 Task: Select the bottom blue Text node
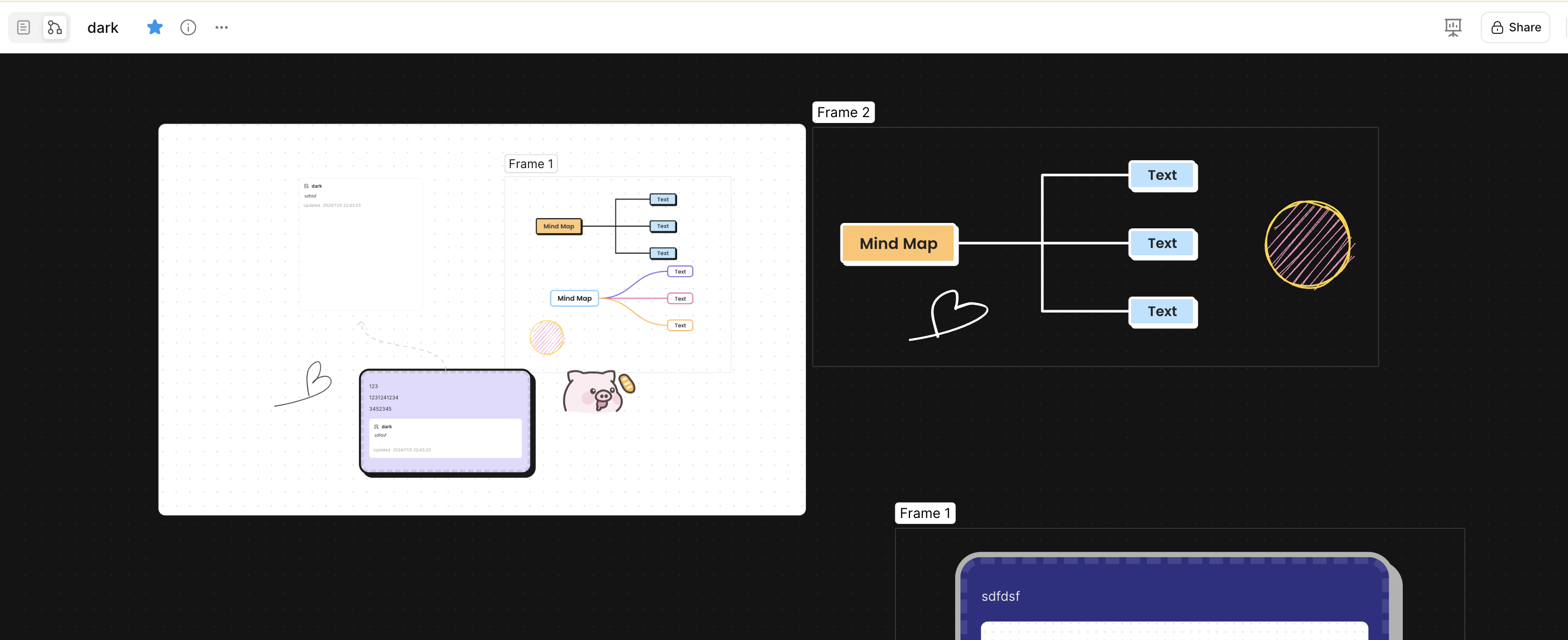click(x=1162, y=312)
